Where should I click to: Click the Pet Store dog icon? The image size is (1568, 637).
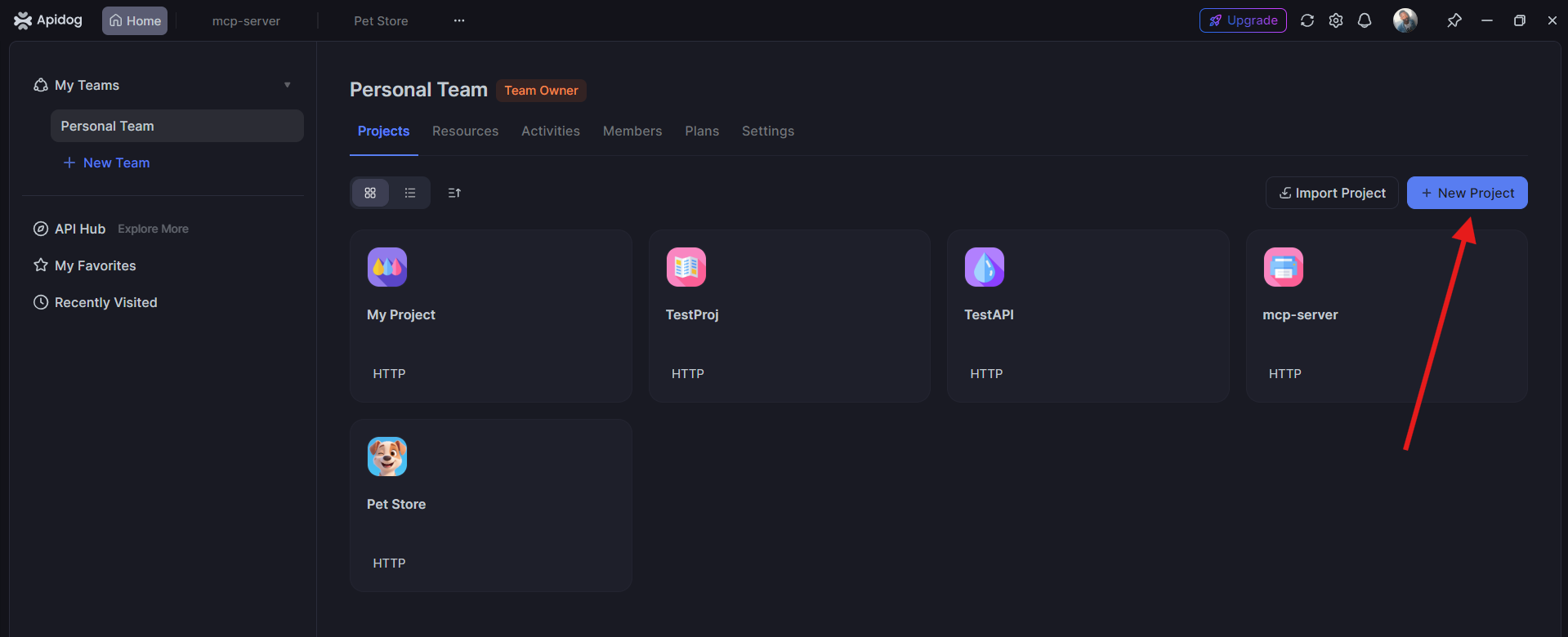pos(387,457)
